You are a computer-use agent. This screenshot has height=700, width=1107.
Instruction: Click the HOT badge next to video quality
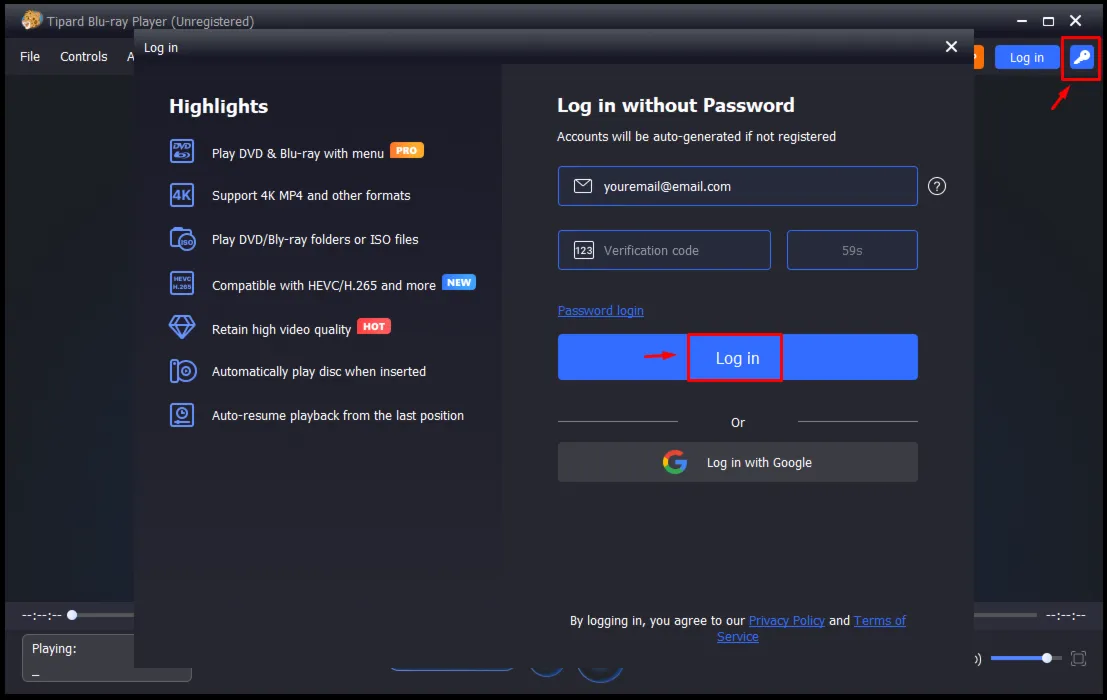(373, 326)
